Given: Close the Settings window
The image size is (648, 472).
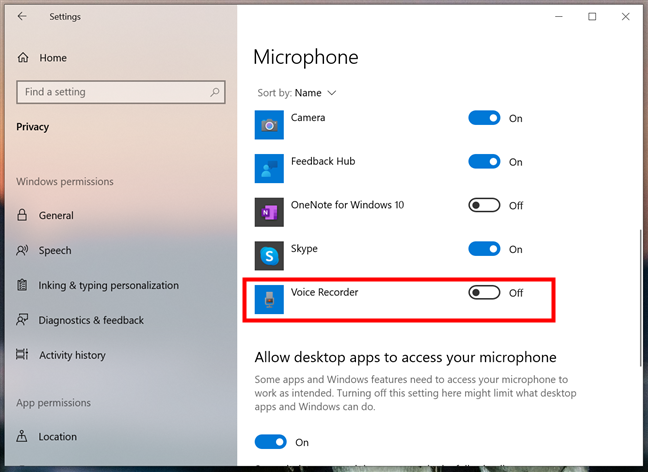Looking at the screenshot, I should (626, 17).
